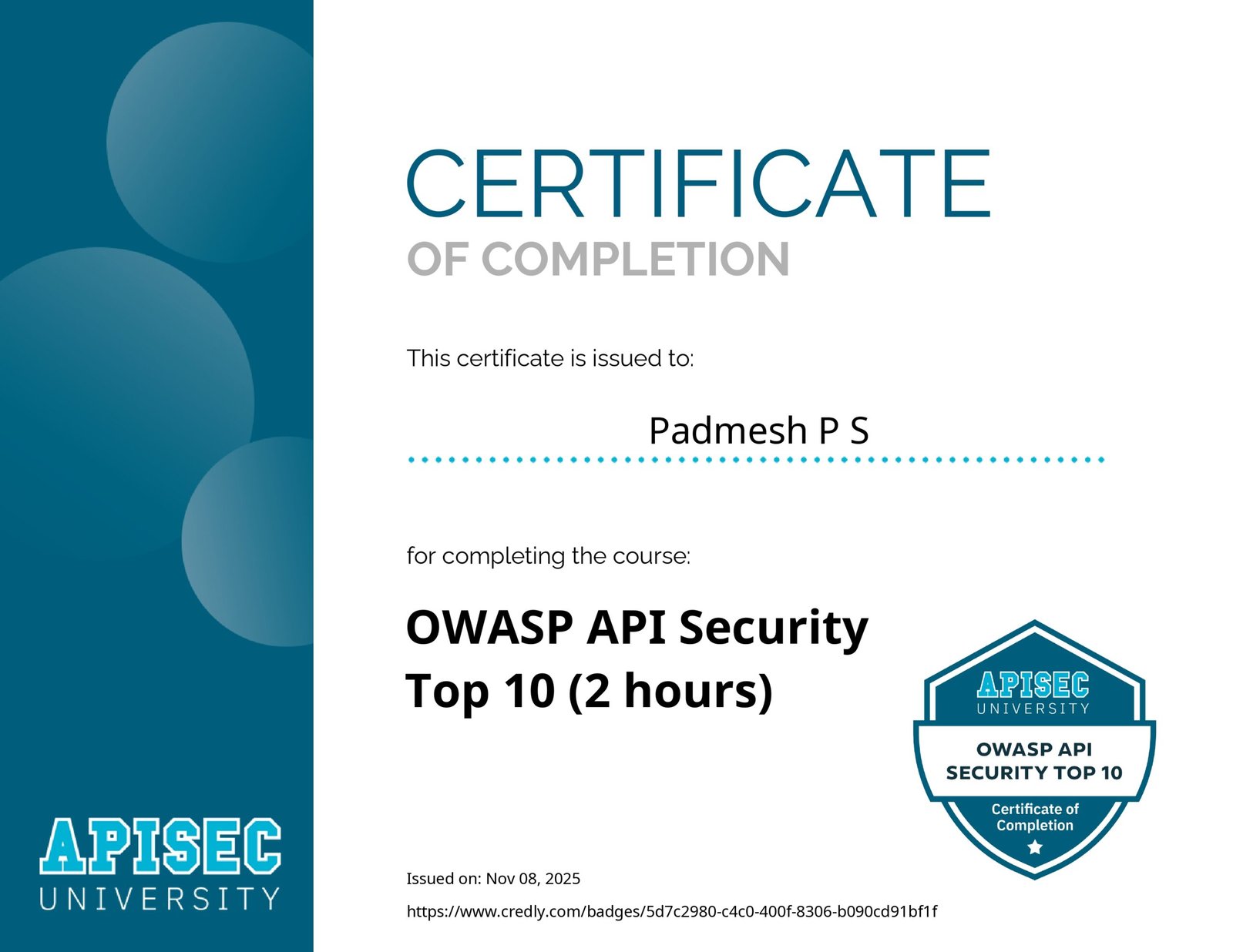Click the 'Issued on: Nov 08, 2025' date
Viewport: 1233px width, 952px height.
point(493,879)
